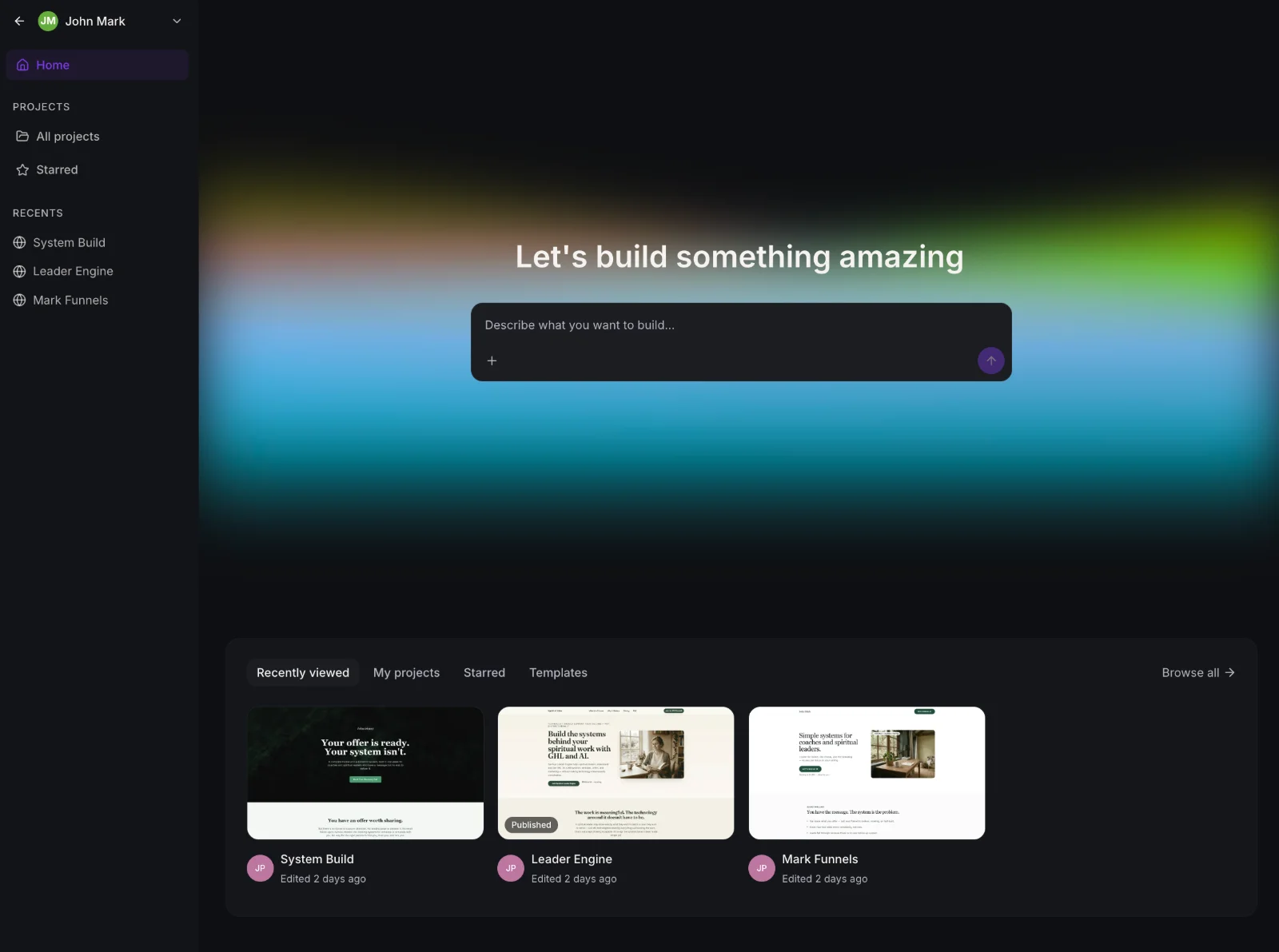Click the John Mark workspace name

[x=95, y=22]
